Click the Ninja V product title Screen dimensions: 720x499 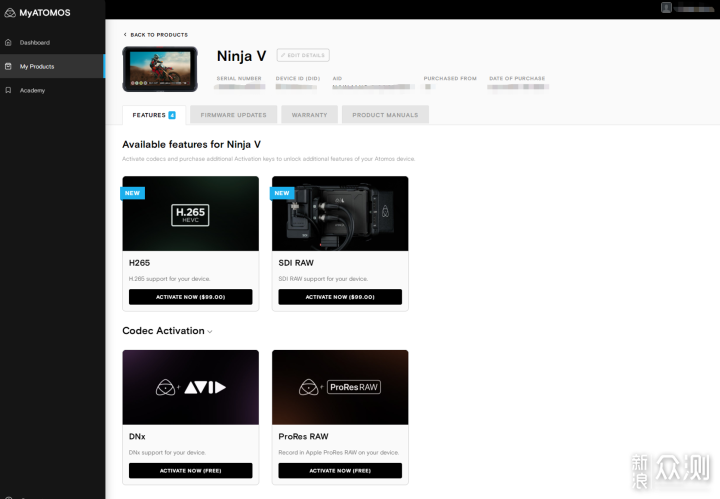[x=242, y=56]
